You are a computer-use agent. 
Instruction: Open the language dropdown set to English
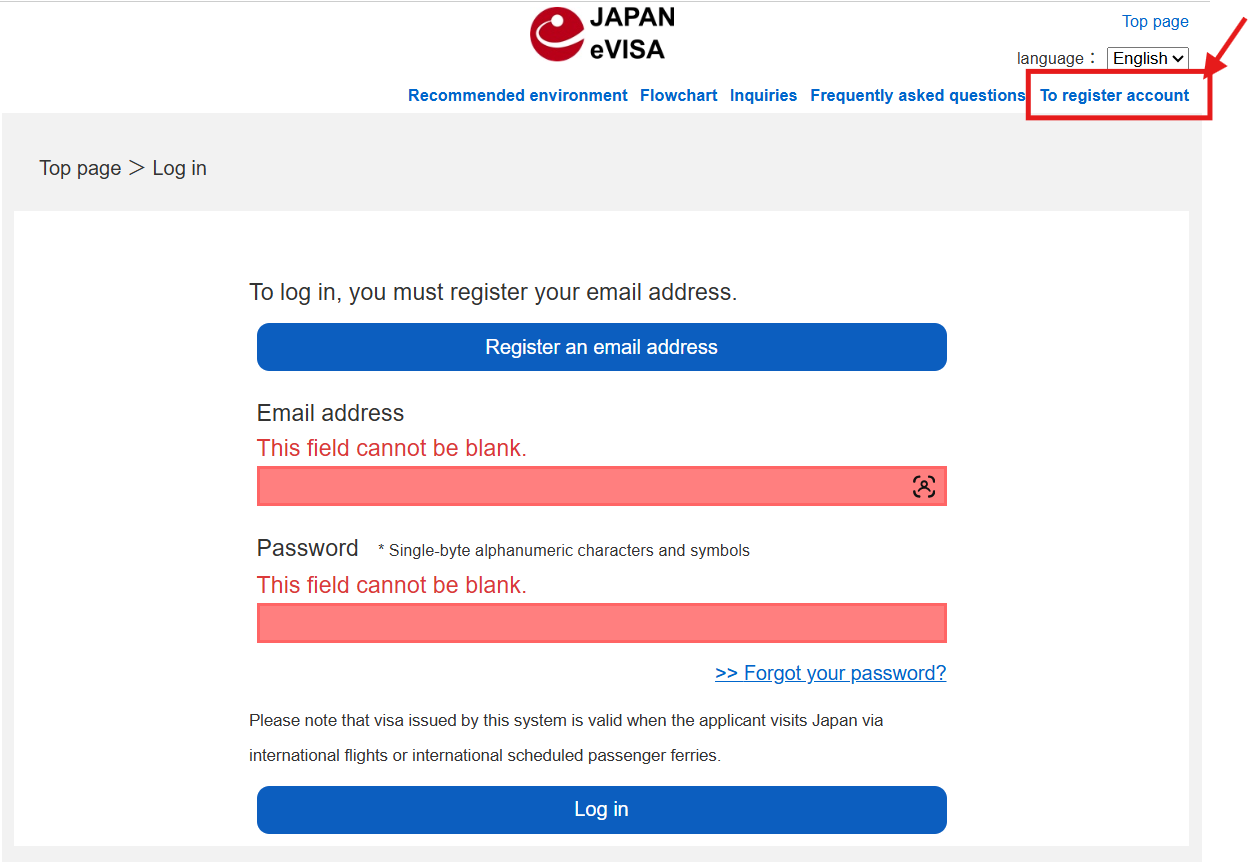(x=1147, y=58)
